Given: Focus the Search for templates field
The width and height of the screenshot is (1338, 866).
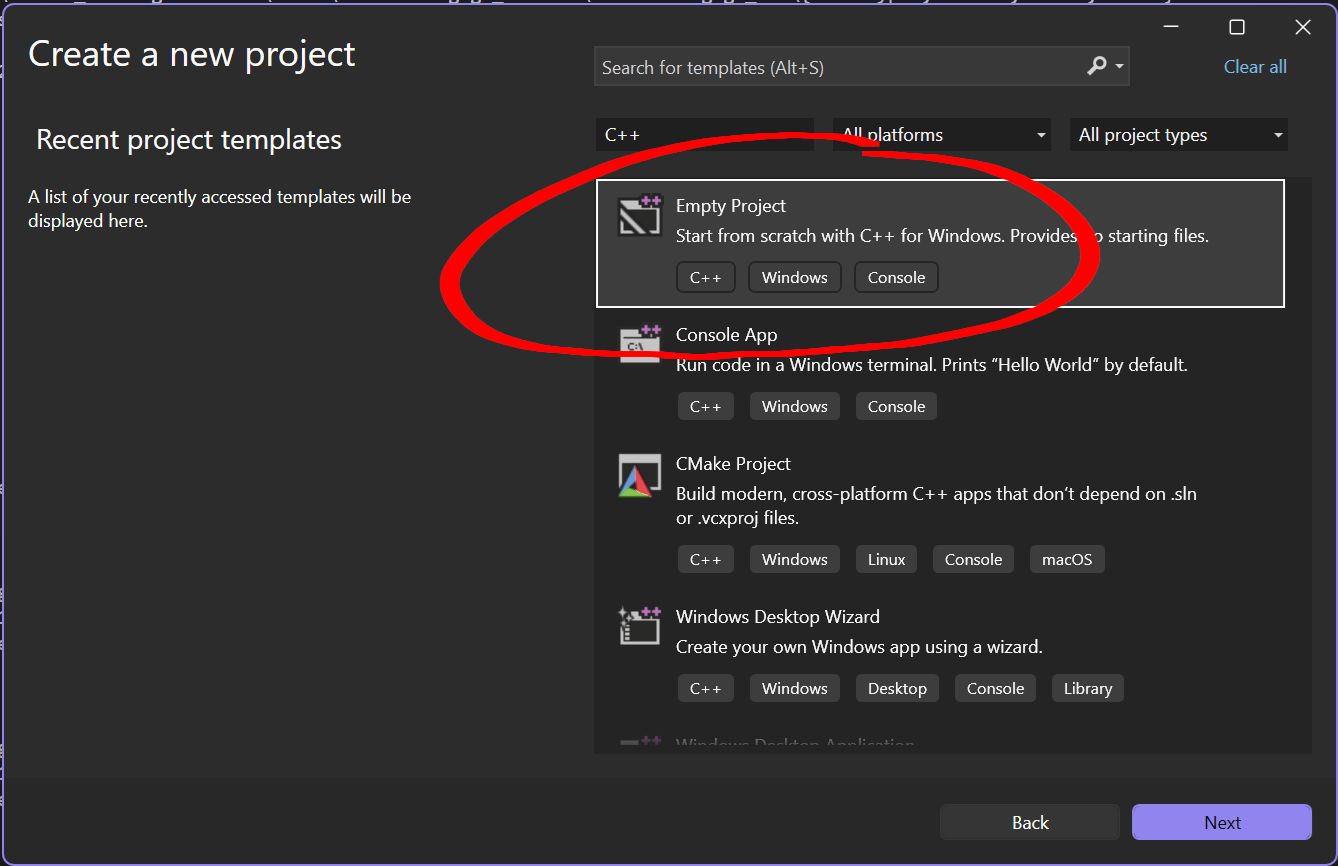Looking at the screenshot, I should [835, 67].
